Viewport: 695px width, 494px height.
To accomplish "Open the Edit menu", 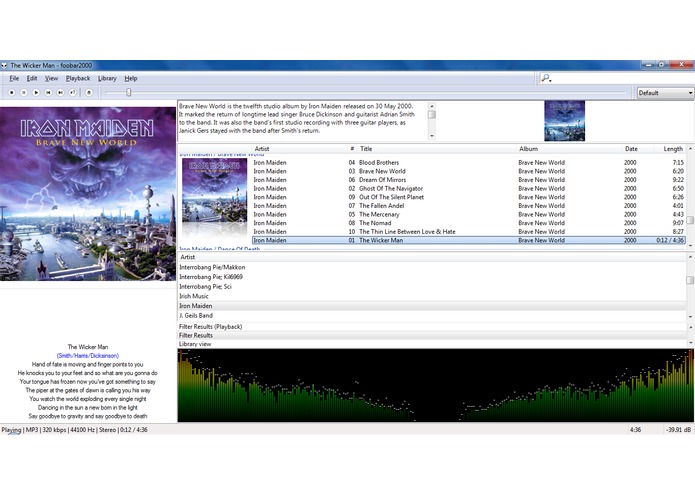I will [32, 78].
